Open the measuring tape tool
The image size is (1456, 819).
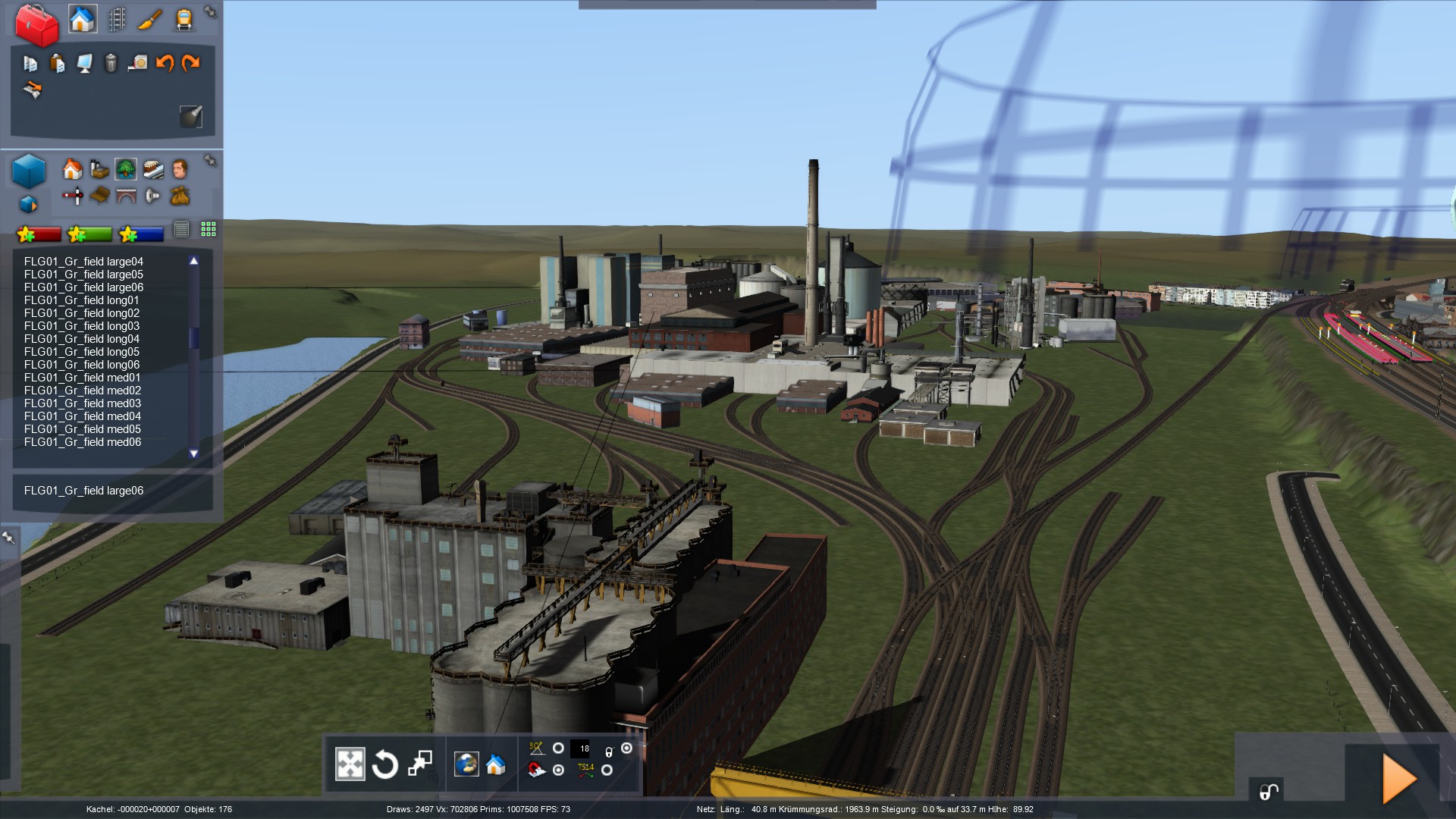point(138,63)
